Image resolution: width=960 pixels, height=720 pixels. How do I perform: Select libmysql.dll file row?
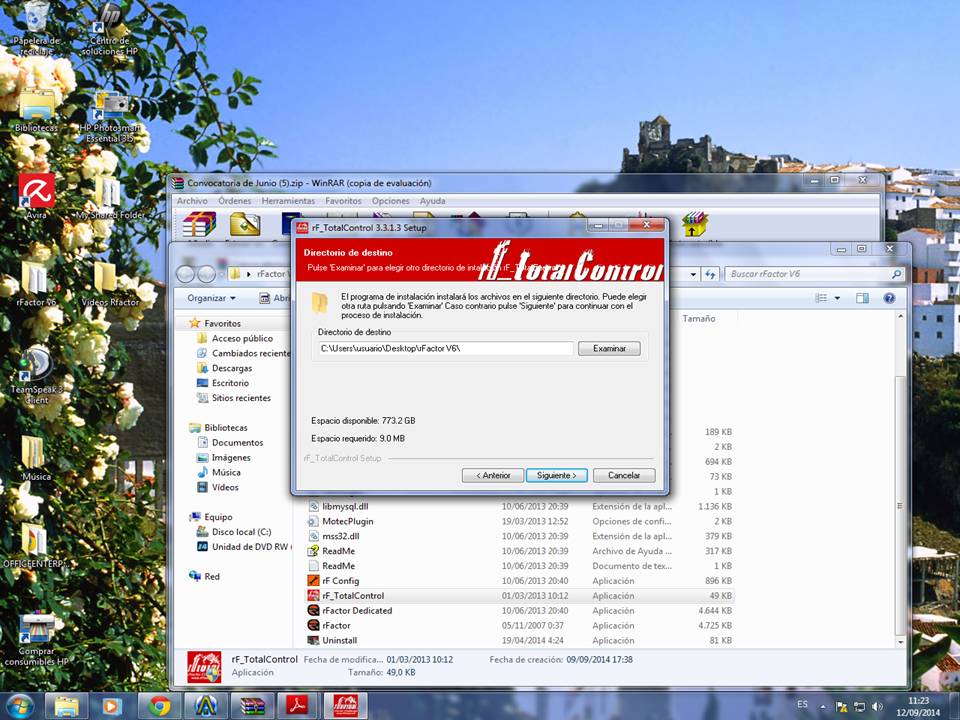coord(519,506)
